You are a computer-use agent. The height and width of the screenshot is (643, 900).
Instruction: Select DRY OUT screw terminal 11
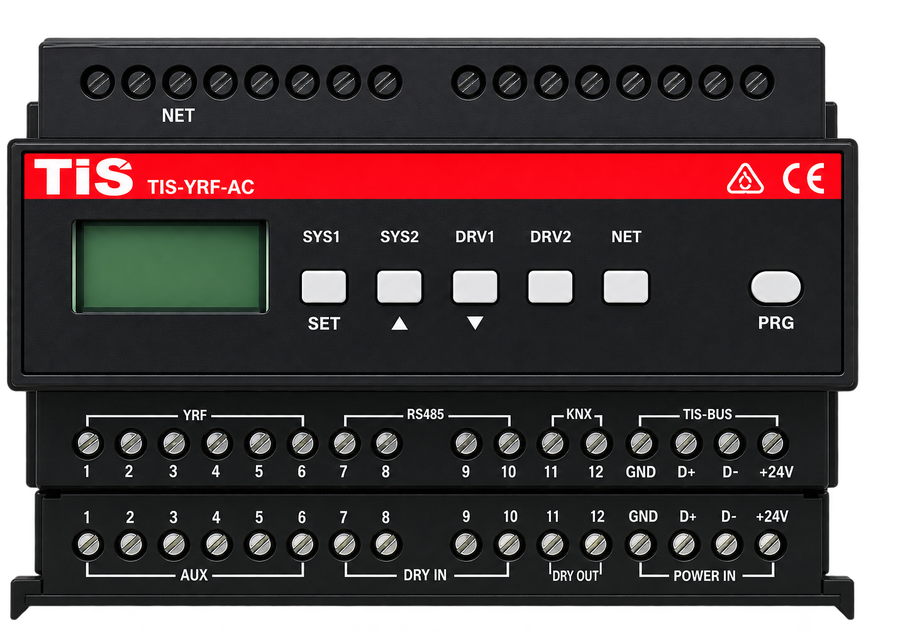(552, 544)
